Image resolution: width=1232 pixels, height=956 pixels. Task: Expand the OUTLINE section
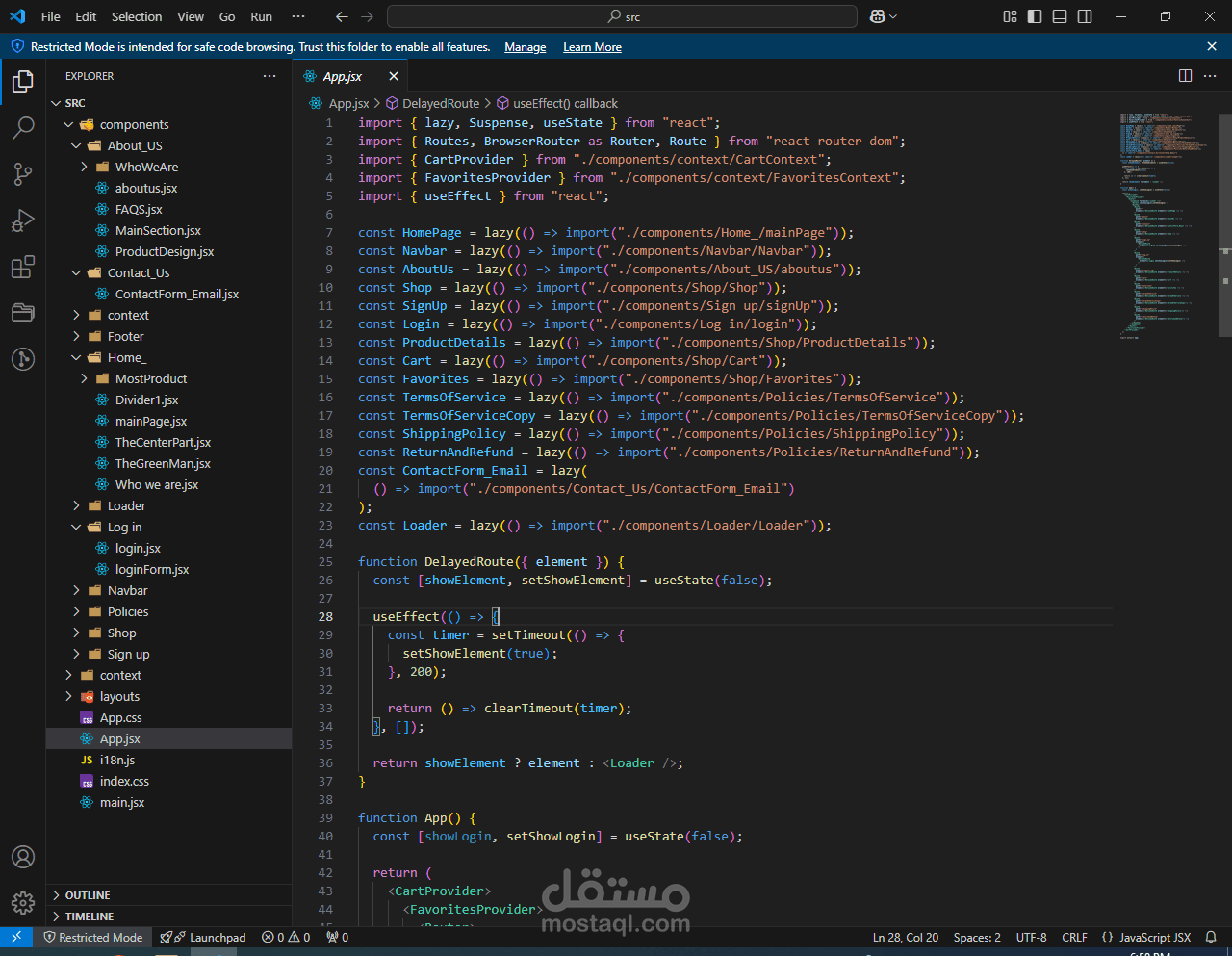[88, 895]
